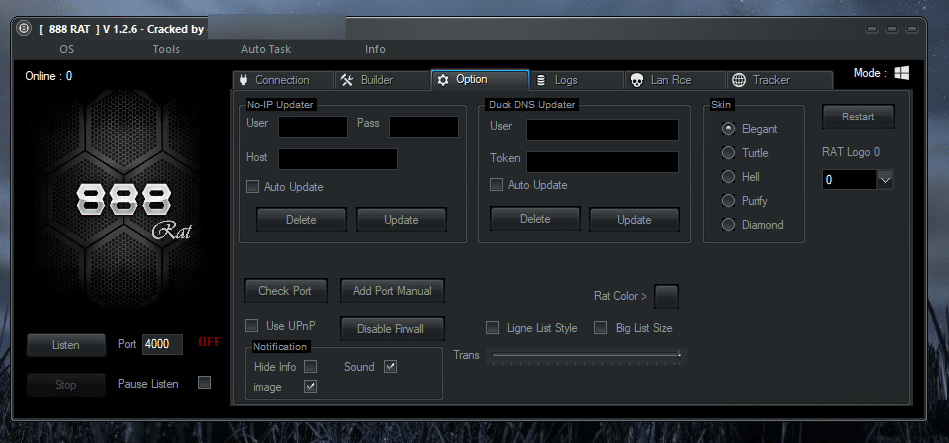This screenshot has height=443, width=949.
Task: Click the Windows logo next to Mode
Action: [901, 74]
